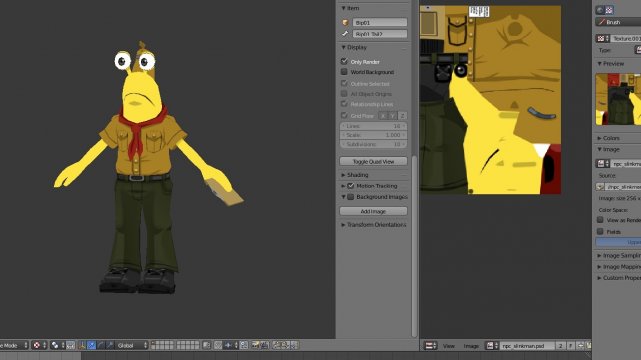Expand the Transform Orientations section
The height and width of the screenshot is (360, 641).
pos(343,225)
